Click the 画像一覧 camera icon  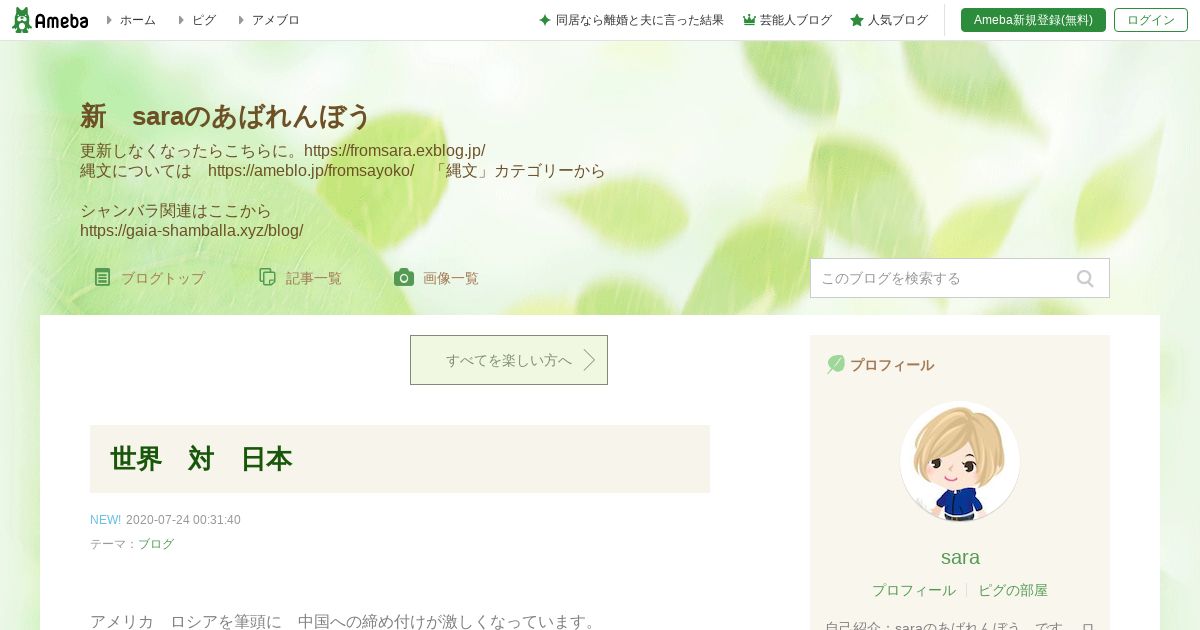[x=404, y=277]
